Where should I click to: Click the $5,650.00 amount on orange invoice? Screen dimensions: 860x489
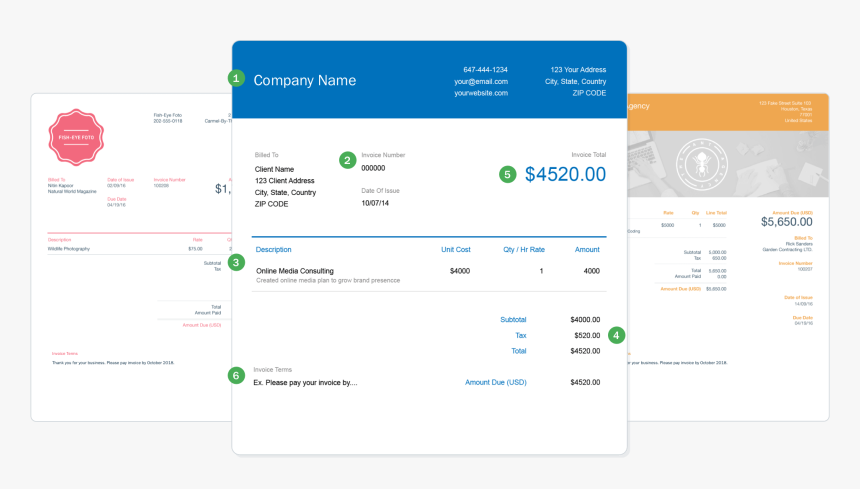point(787,222)
